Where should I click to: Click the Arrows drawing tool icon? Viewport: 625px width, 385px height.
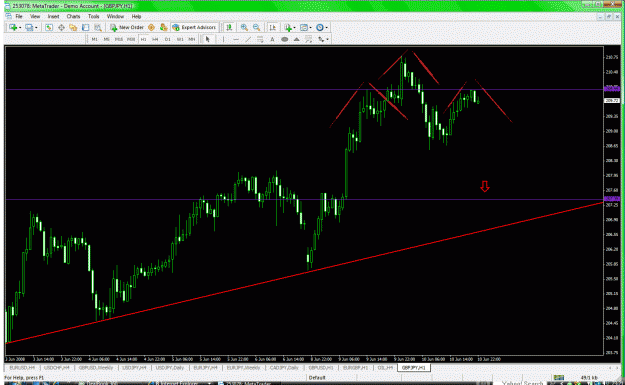[321, 39]
